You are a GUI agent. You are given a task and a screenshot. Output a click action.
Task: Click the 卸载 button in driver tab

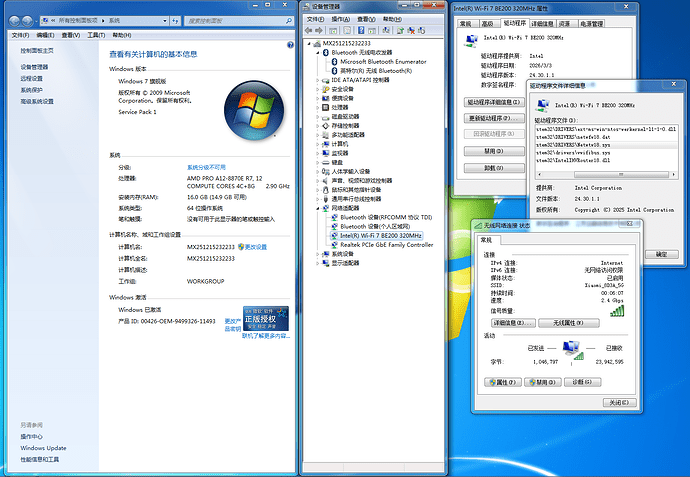coord(494,168)
